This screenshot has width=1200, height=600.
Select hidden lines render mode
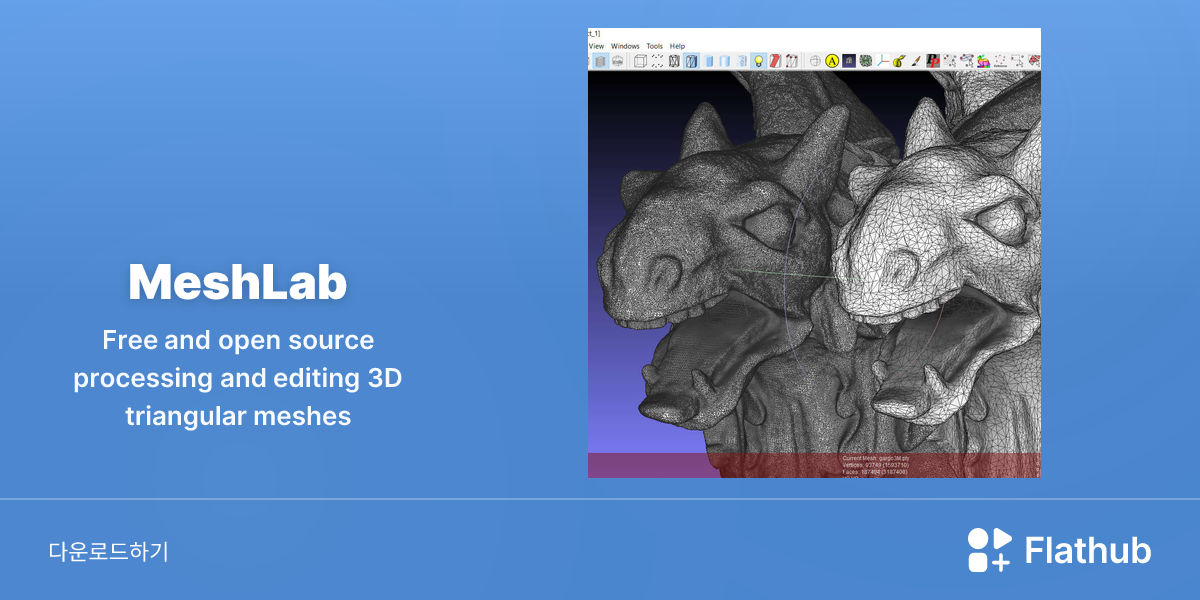[x=691, y=61]
